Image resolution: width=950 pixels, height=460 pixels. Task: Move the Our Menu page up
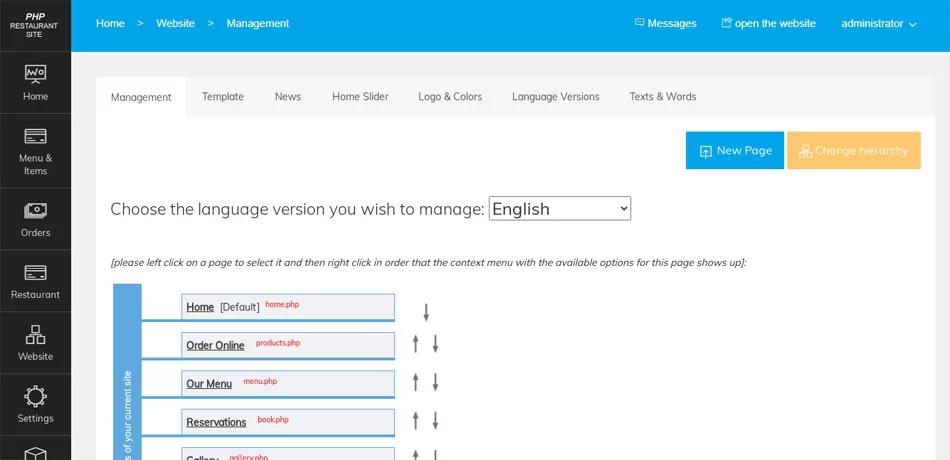416,382
